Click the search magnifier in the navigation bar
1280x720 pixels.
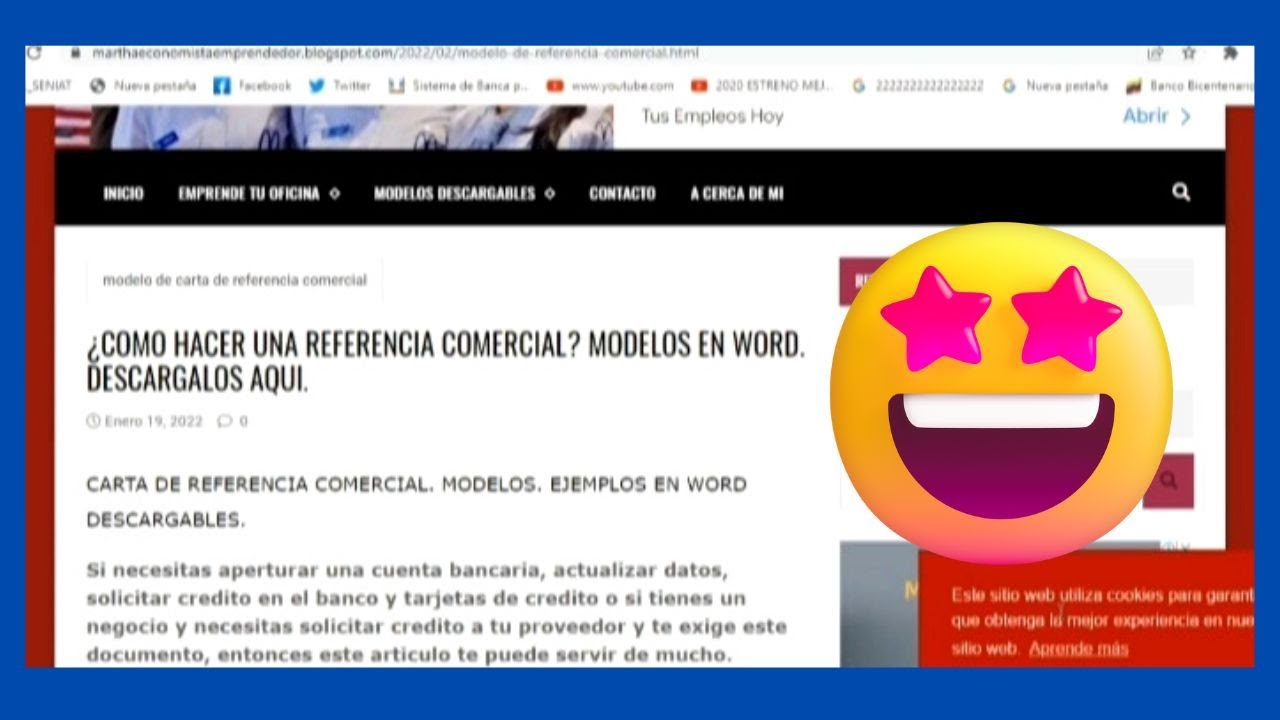click(1181, 192)
